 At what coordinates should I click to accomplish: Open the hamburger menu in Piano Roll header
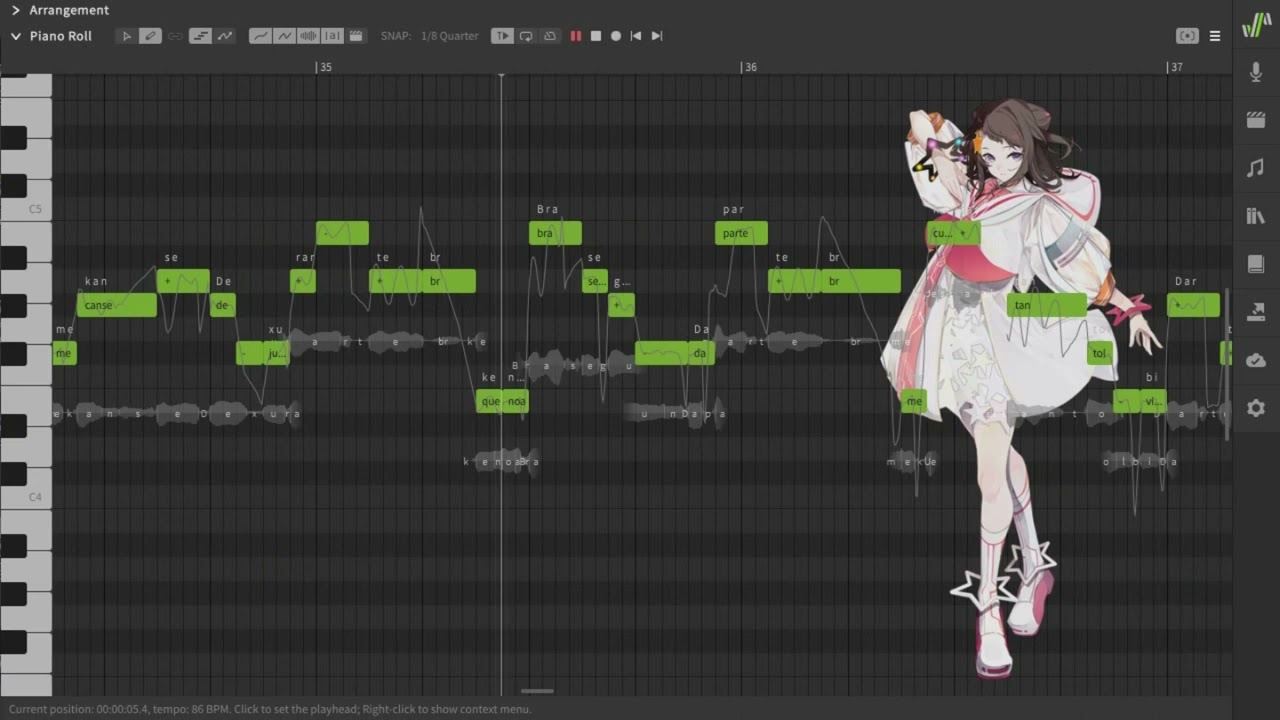coord(1215,36)
